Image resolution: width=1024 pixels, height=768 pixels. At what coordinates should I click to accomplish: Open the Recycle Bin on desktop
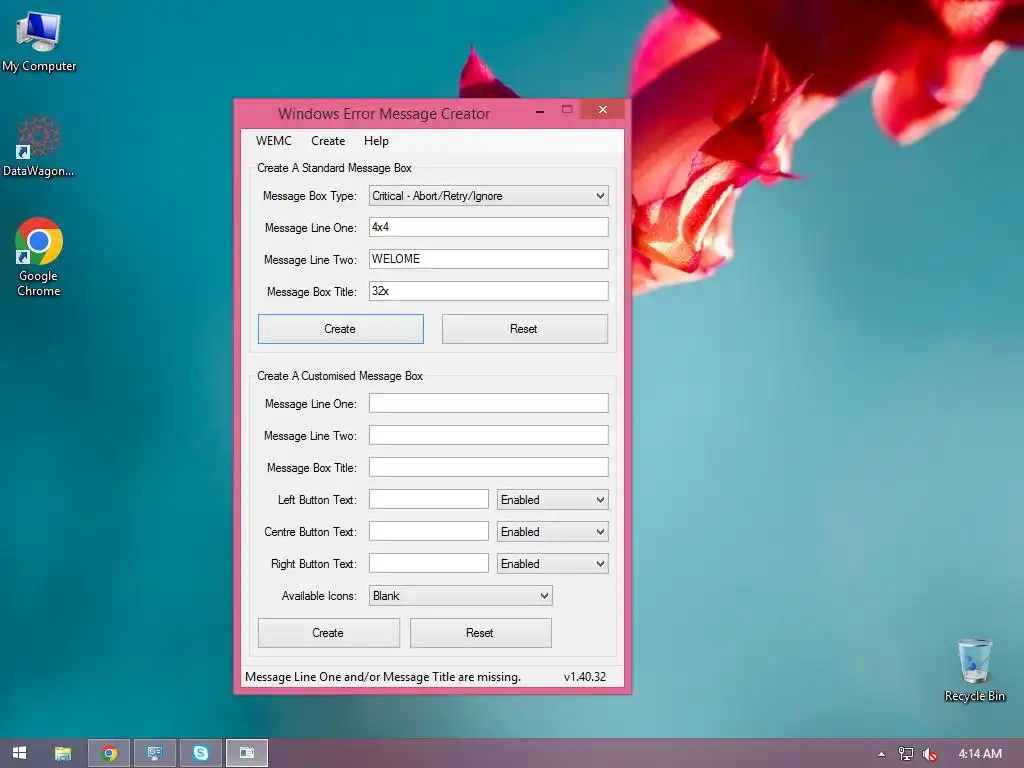[x=974, y=669]
